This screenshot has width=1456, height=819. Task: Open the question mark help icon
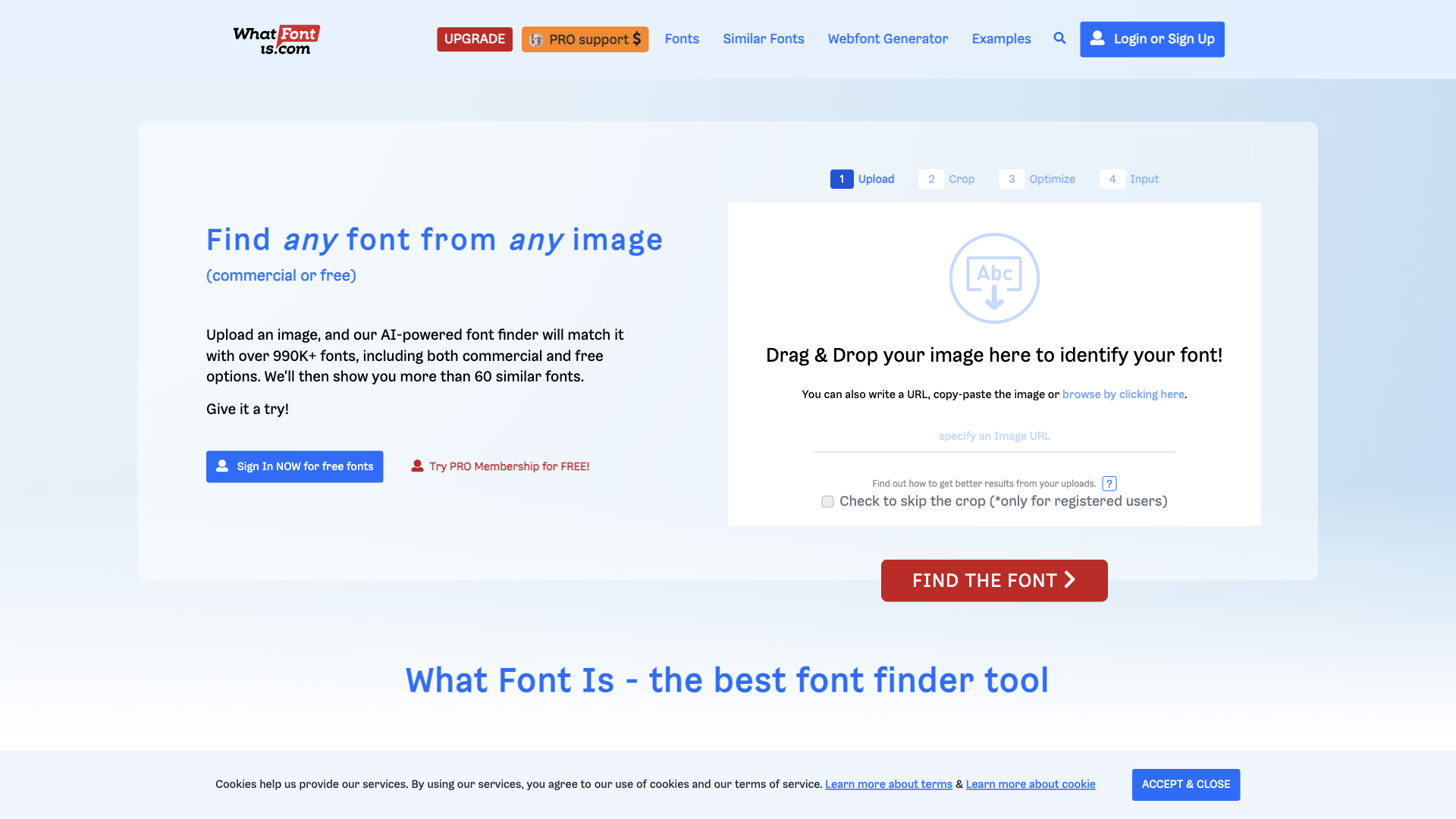pos(1109,484)
